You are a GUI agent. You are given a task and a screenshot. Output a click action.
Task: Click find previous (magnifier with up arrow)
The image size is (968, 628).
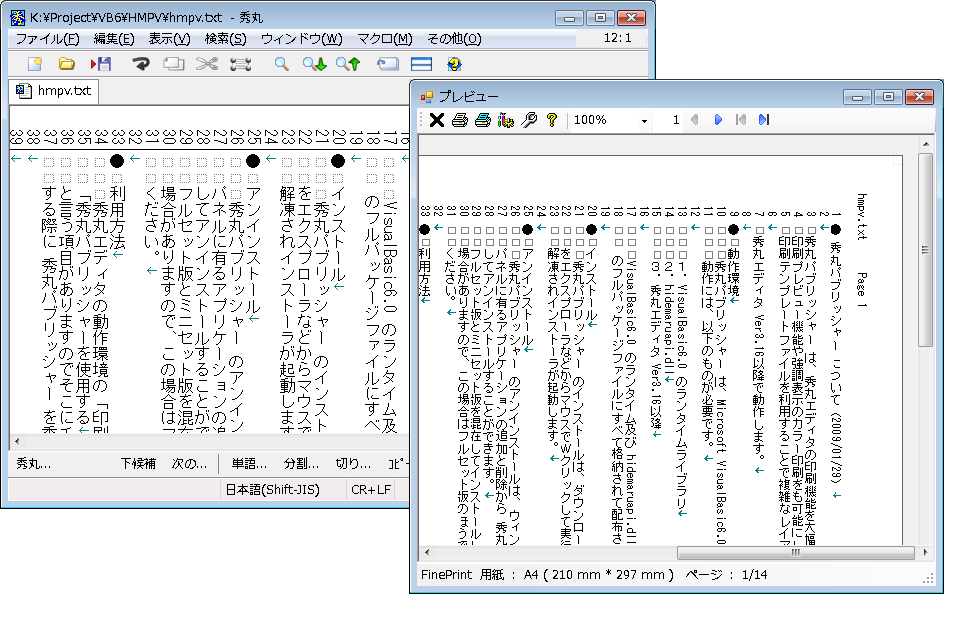pyautogui.click(x=348, y=64)
